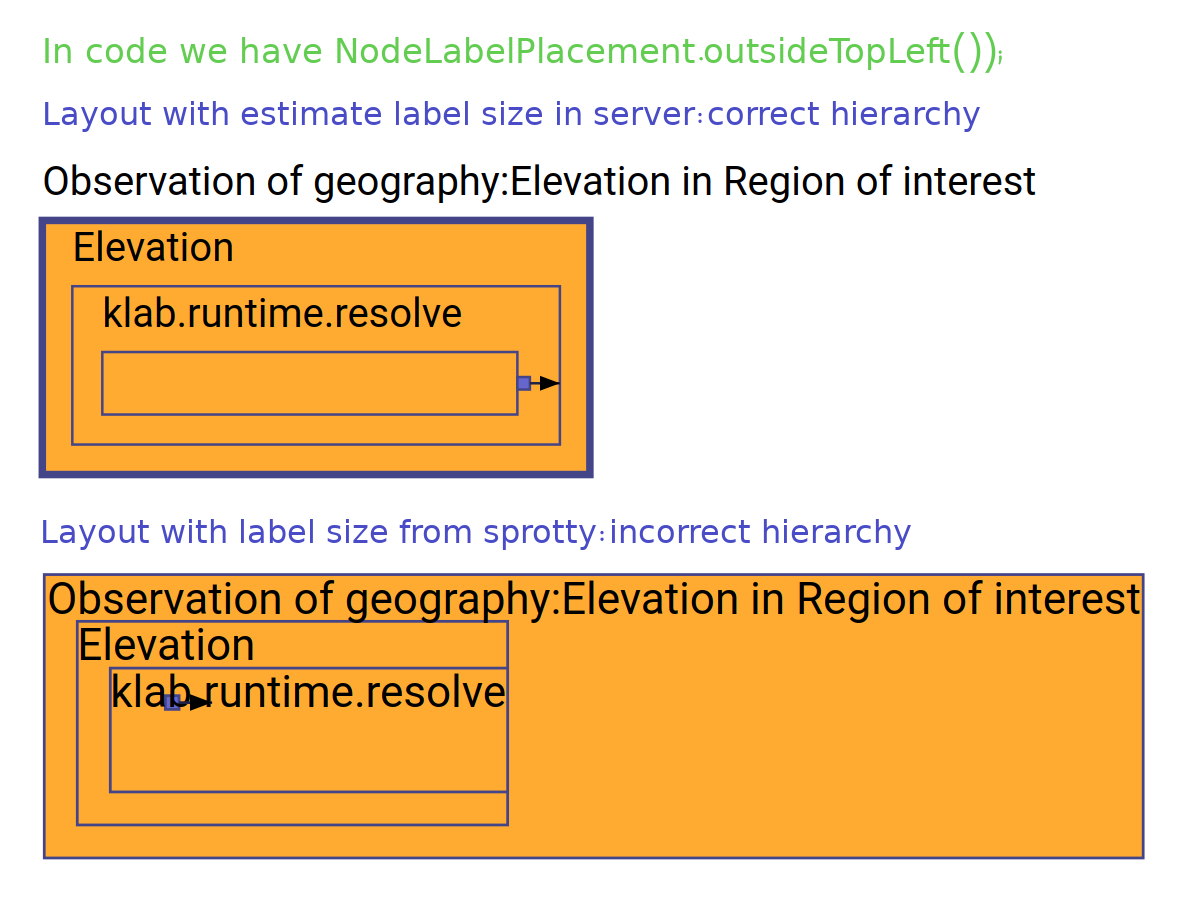Click empty area inside bottom klab.runtime.resolve node

coord(308,755)
